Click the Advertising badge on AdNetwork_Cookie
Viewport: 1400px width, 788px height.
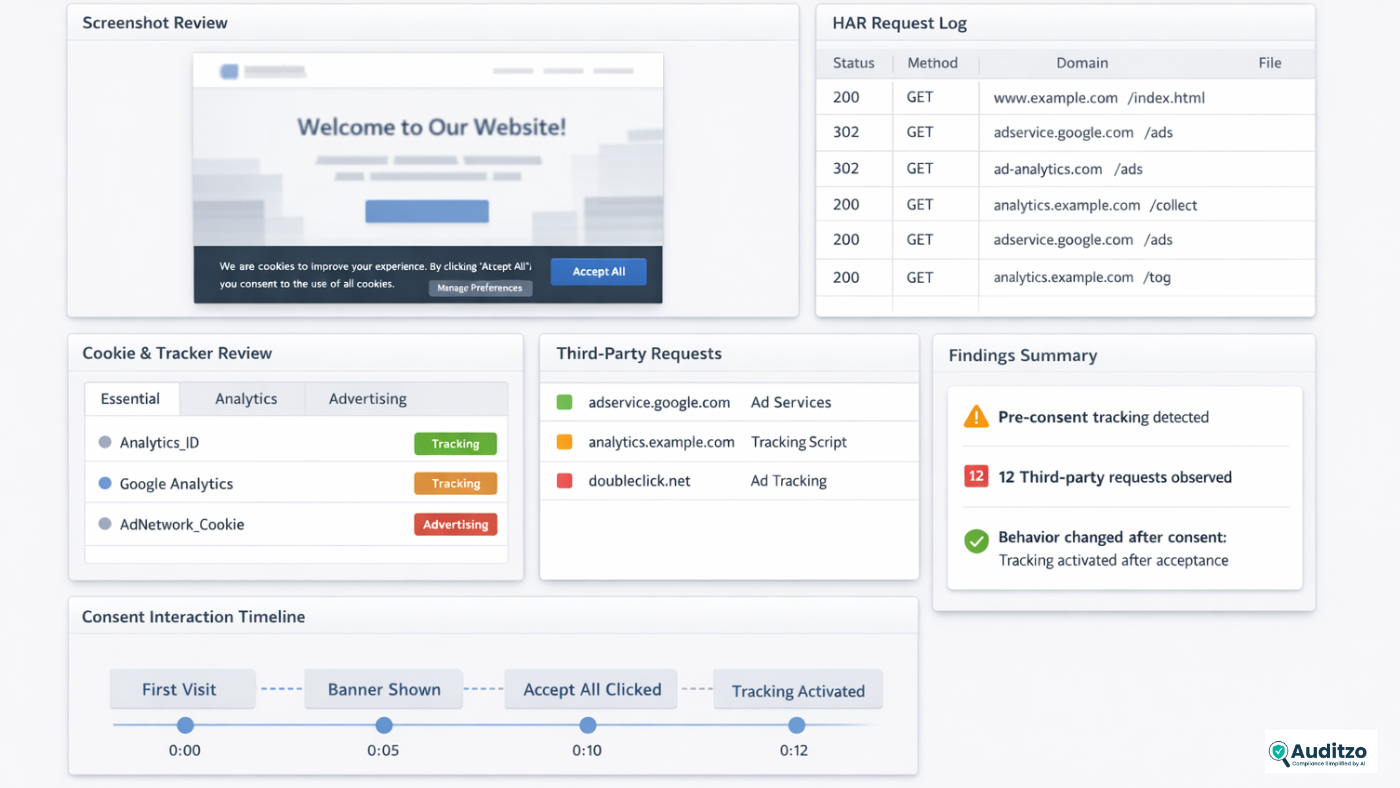[x=455, y=524]
